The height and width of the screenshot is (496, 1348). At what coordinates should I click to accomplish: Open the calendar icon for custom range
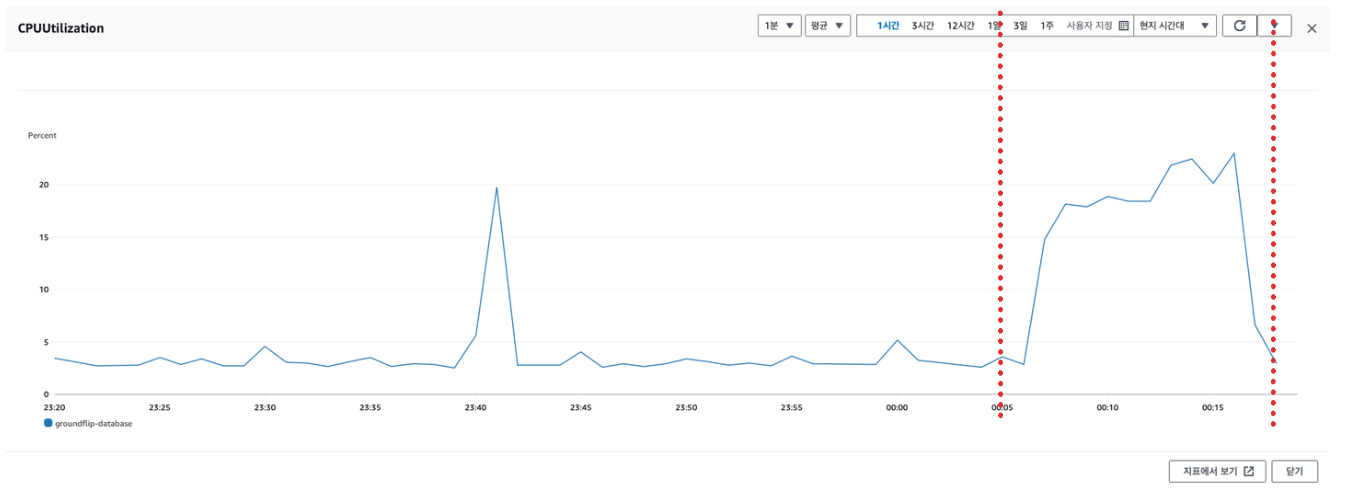1123,26
